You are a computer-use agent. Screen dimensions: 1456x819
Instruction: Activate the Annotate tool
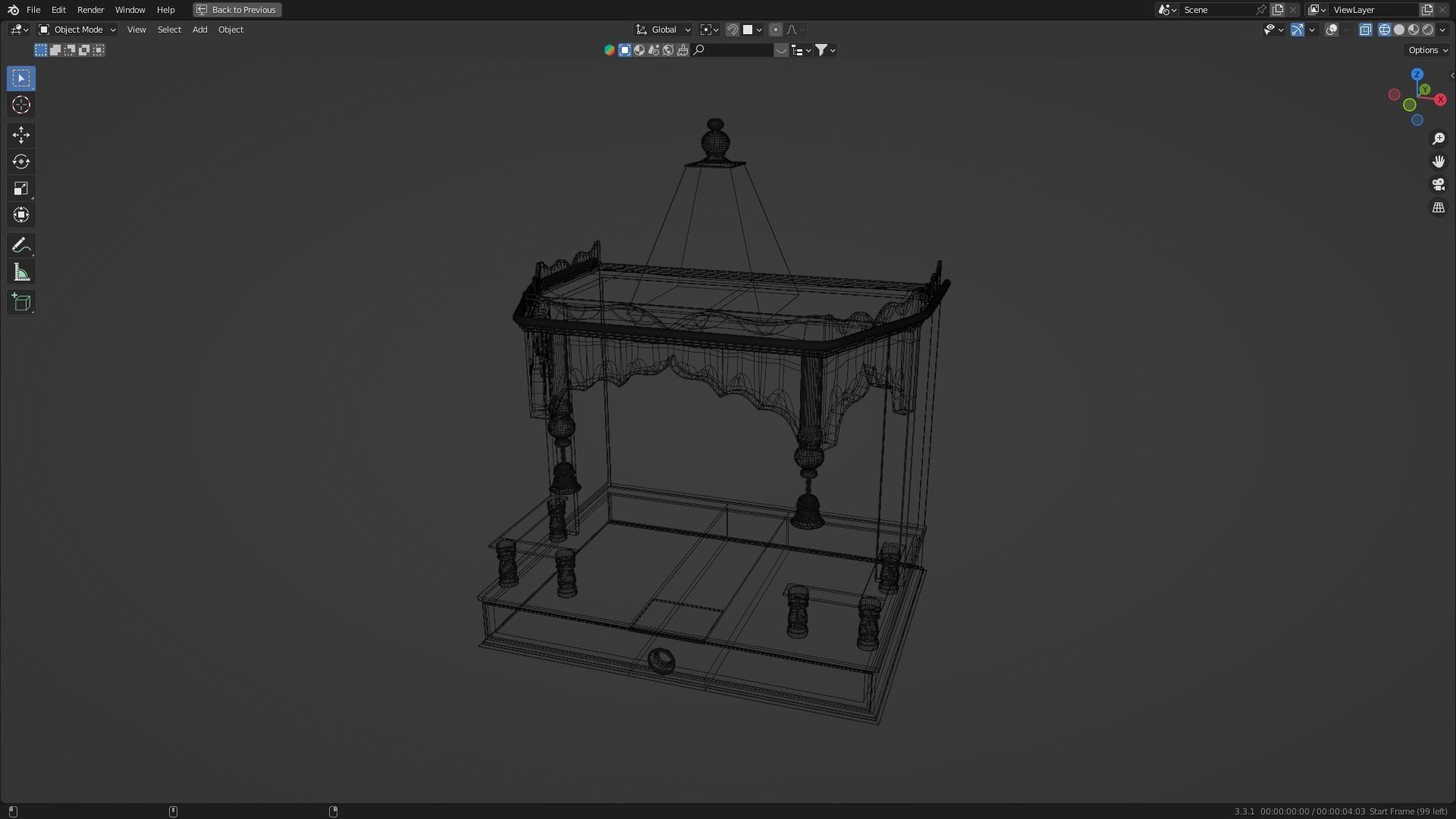coord(20,245)
